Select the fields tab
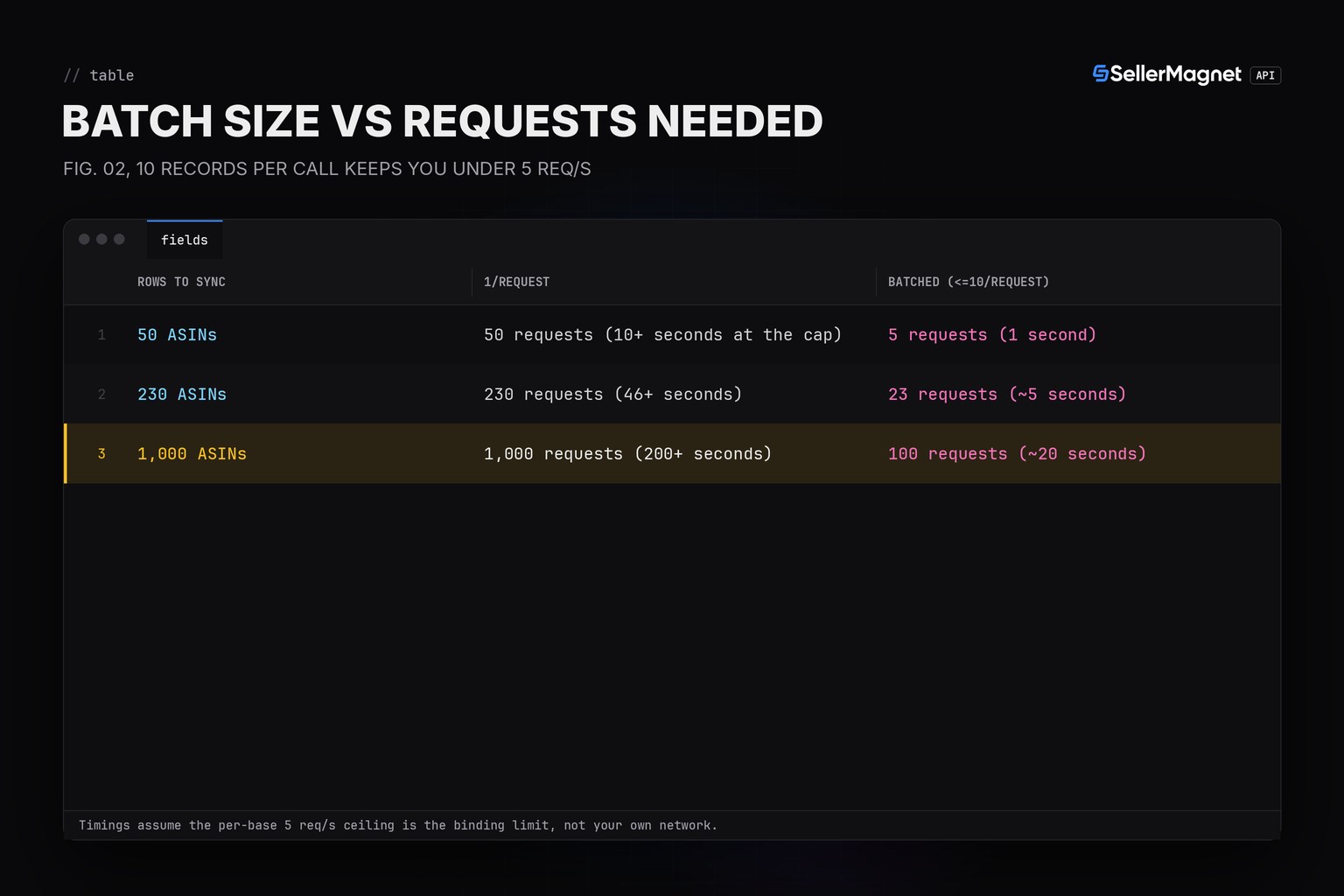The image size is (1344, 896). (185, 240)
